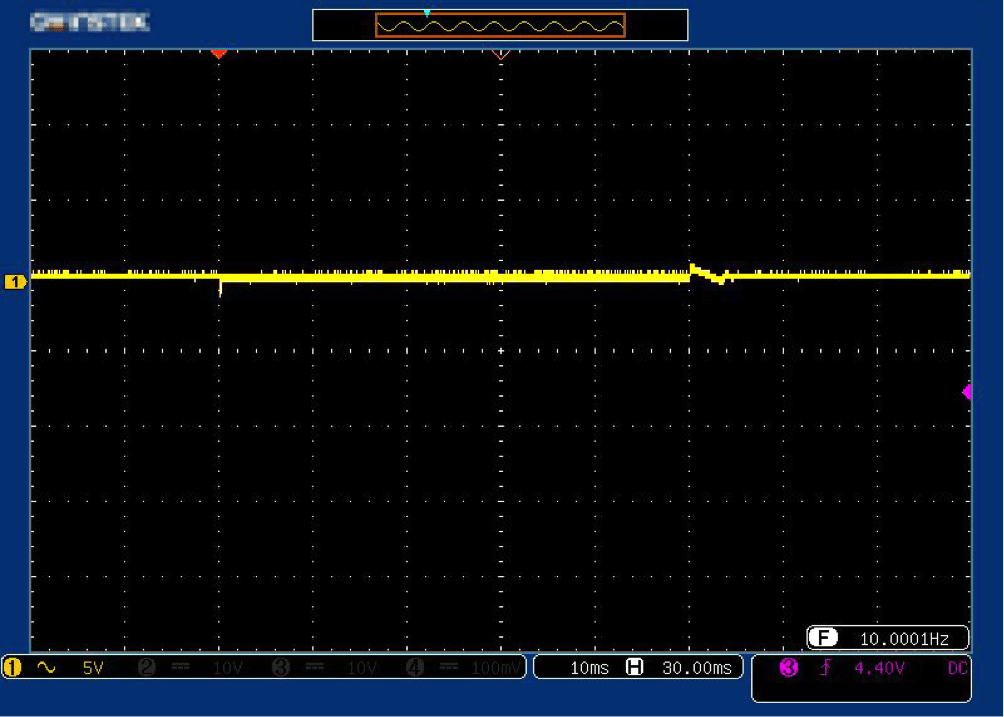Viewport: 1004px width, 717px height.
Task: Click the channel 4 number icon
Action: 414,668
